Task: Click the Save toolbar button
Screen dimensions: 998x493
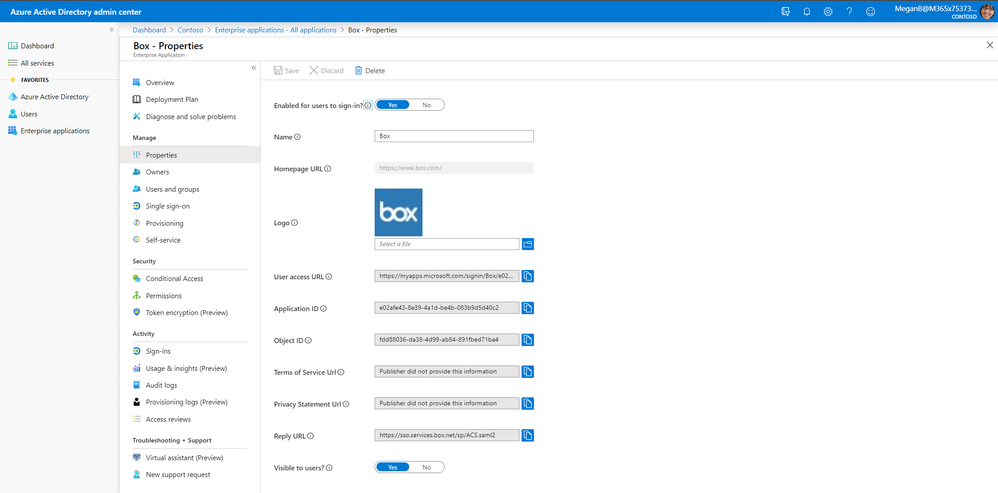Action: pyautogui.click(x=286, y=71)
